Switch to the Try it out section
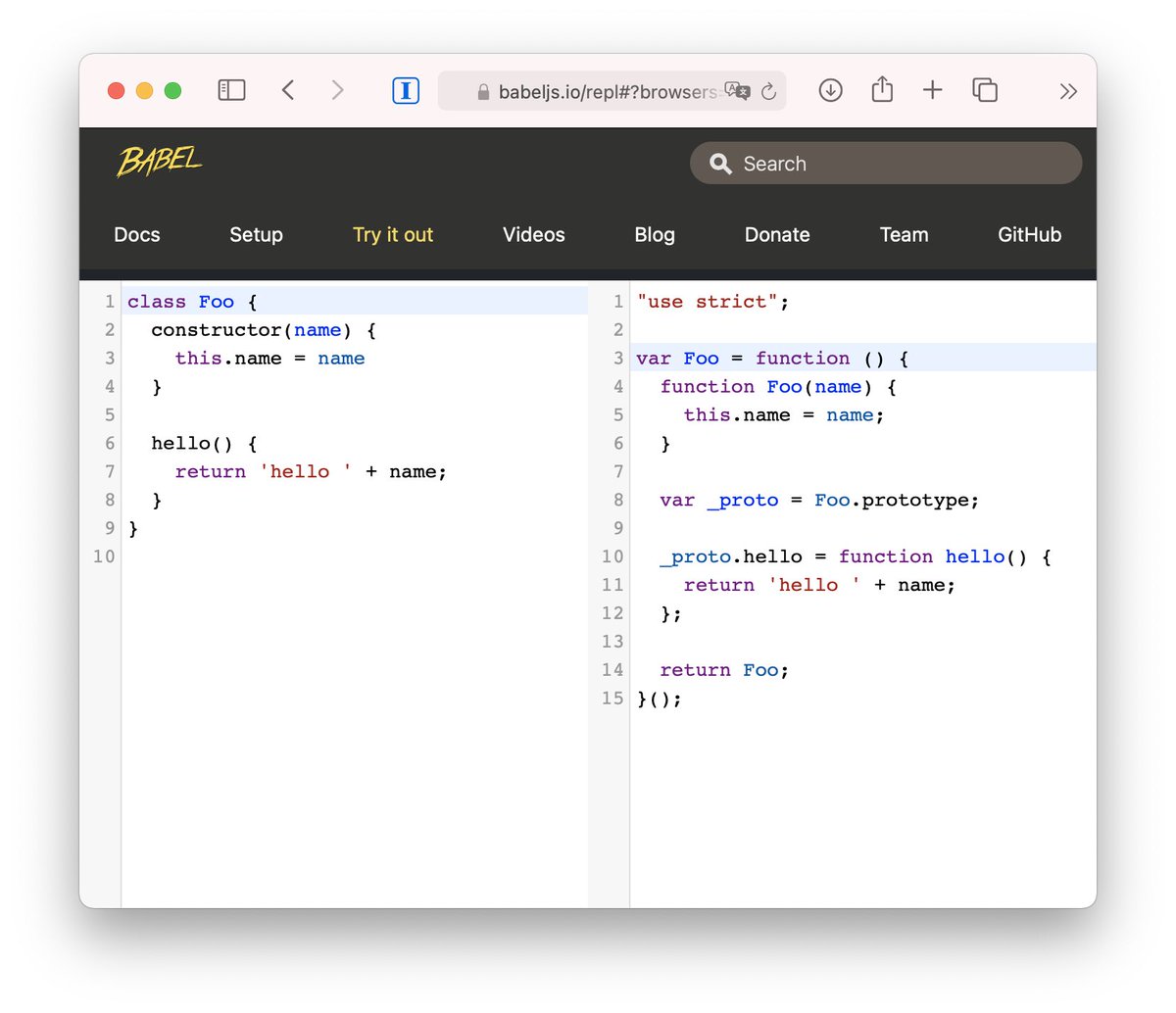The height and width of the screenshot is (1013, 1176). [x=392, y=235]
